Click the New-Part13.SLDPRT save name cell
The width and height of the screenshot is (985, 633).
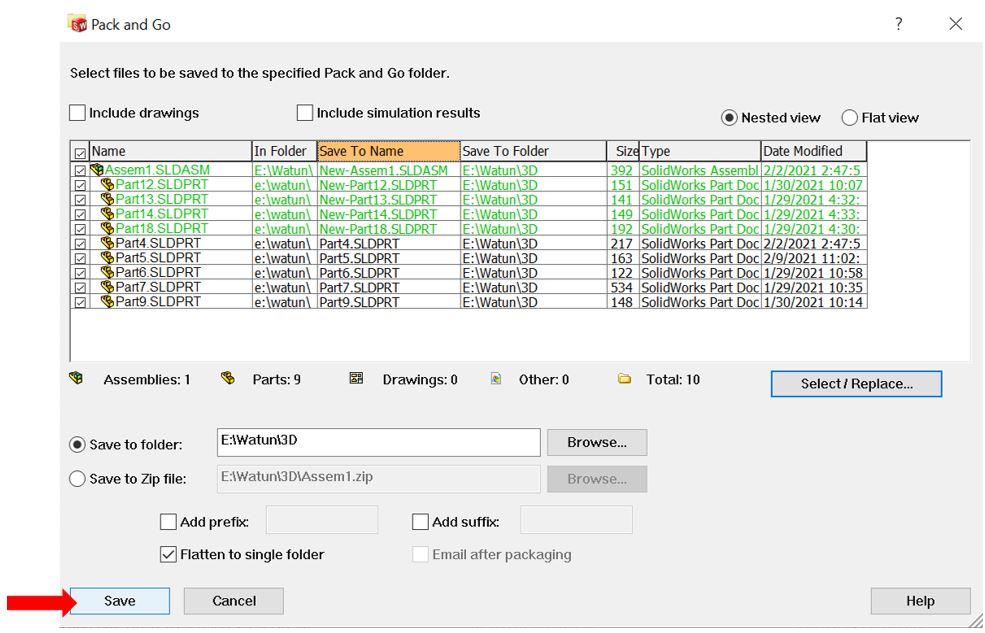389,200
